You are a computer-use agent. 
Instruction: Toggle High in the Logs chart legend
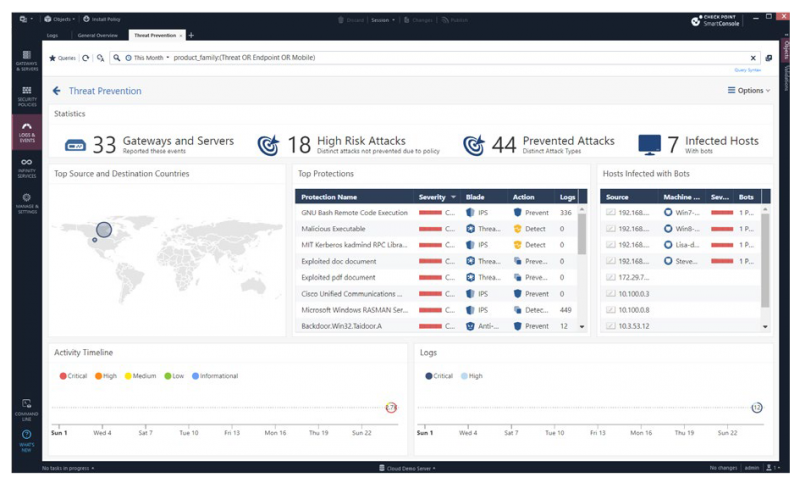[471, 376]
